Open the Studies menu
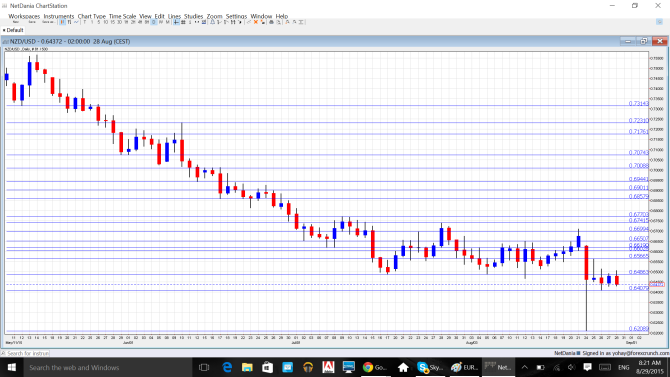The width and height of the screenshot is (670, 377). pos(193,16)
